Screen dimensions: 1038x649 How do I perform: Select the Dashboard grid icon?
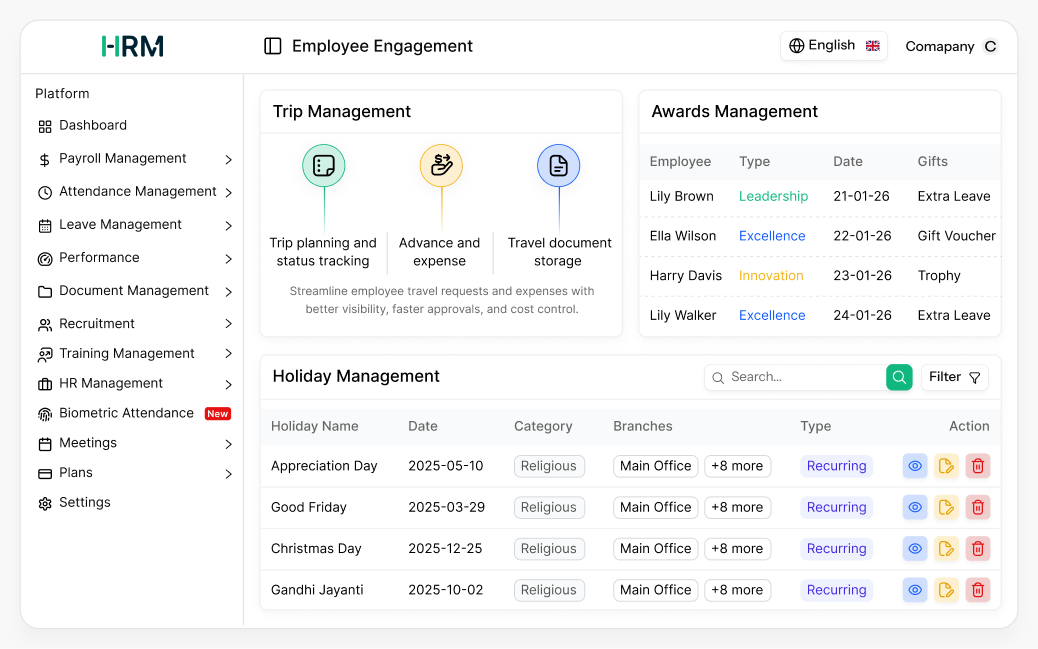45,126
